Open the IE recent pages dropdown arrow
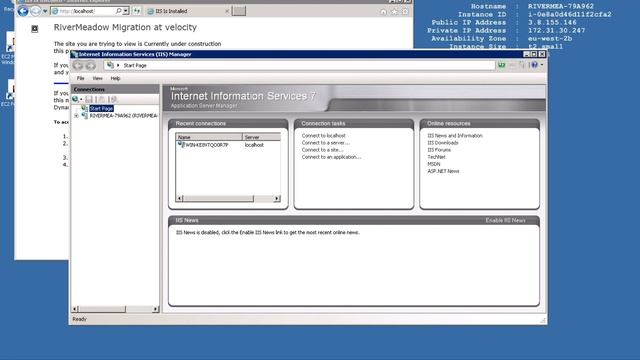This screenshot has height=360, width=640. click(x=45, y=11)
